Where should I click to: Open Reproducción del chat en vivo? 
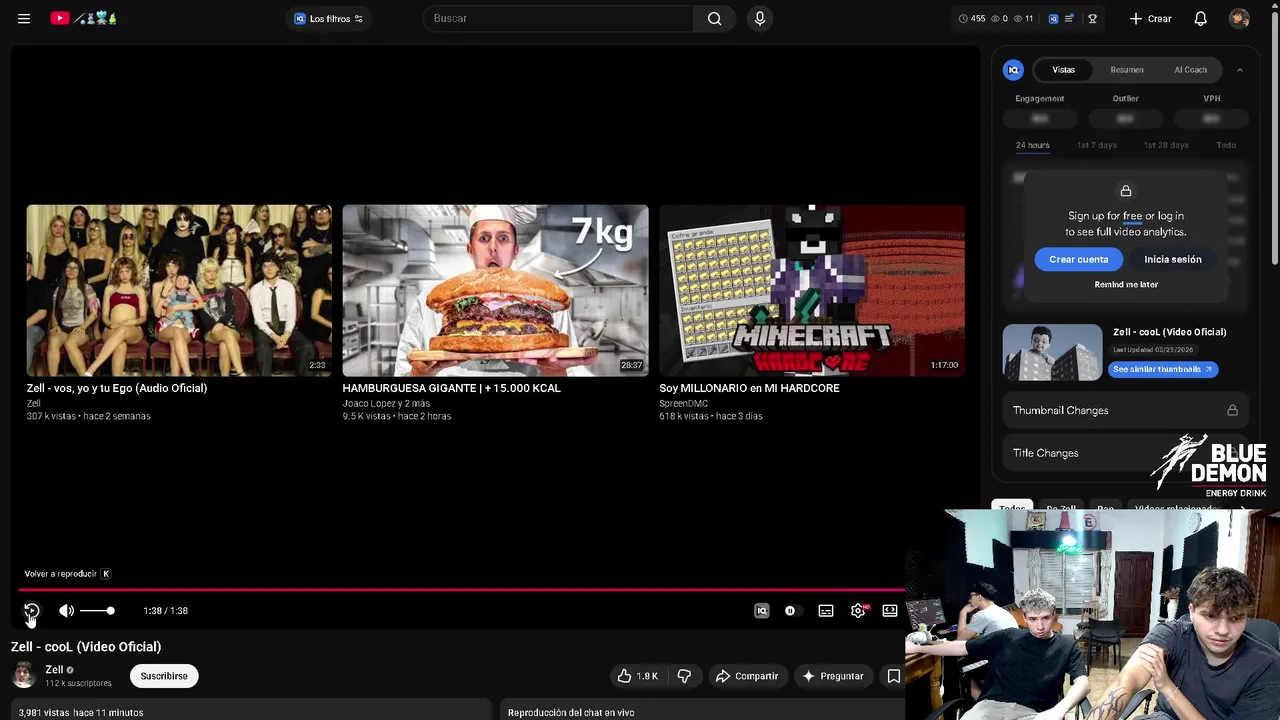pos(571,712)
